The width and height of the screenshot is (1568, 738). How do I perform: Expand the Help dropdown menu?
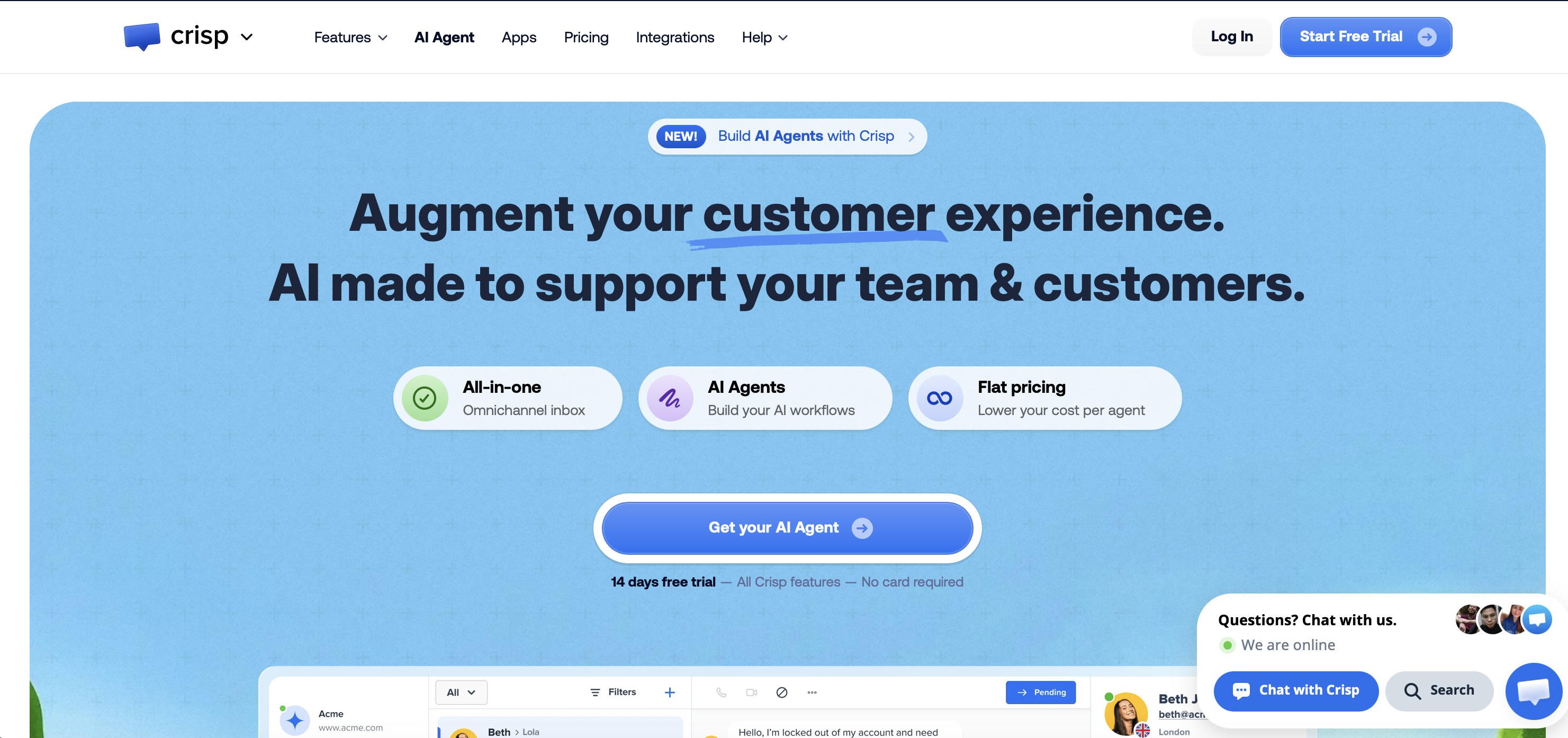click(764, 37)
